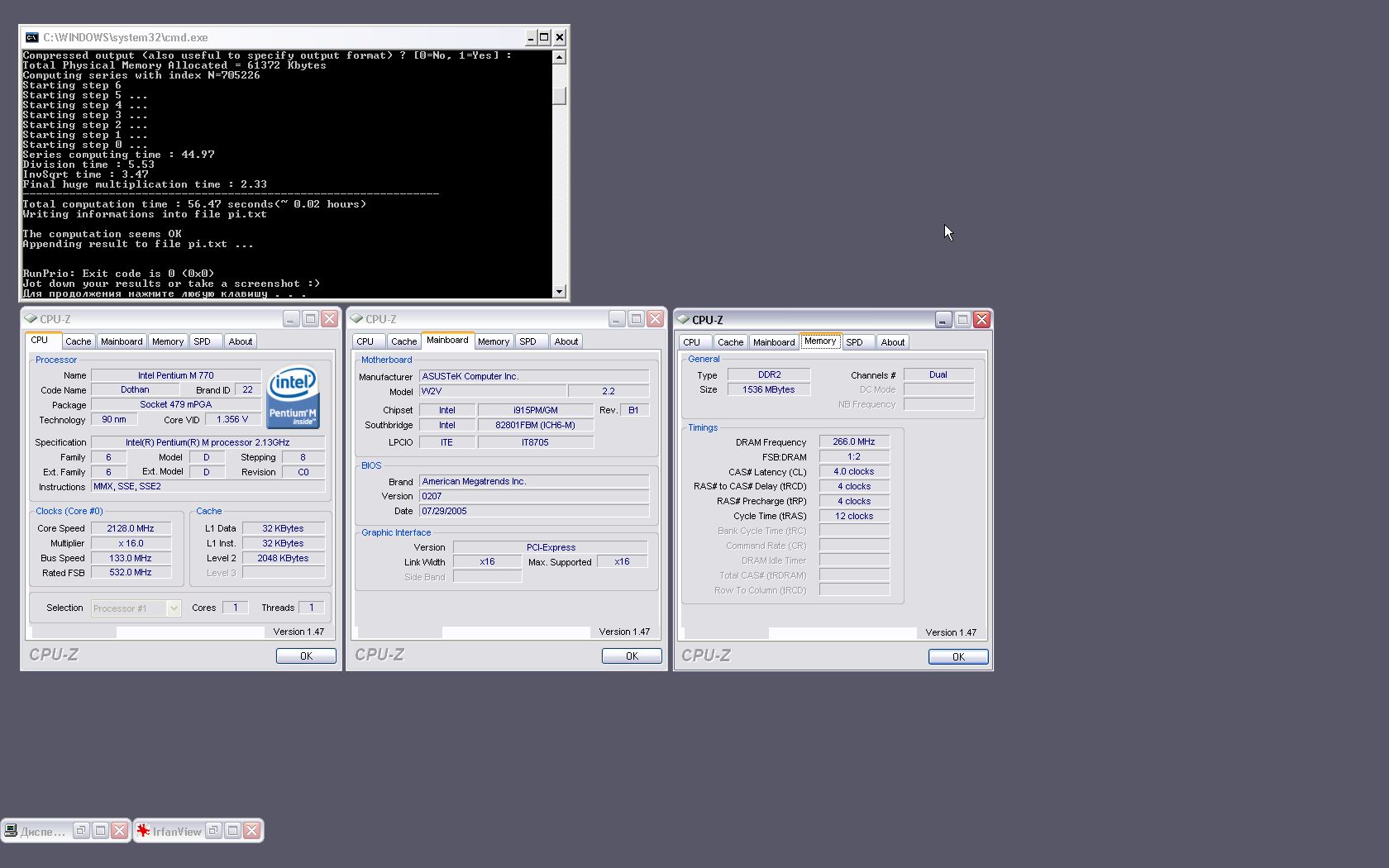Click the CPU-Z icon in the Mainboard window title
Image resolution: width=1389 pixels, height=868 pixels.
(x=356, y=318)
